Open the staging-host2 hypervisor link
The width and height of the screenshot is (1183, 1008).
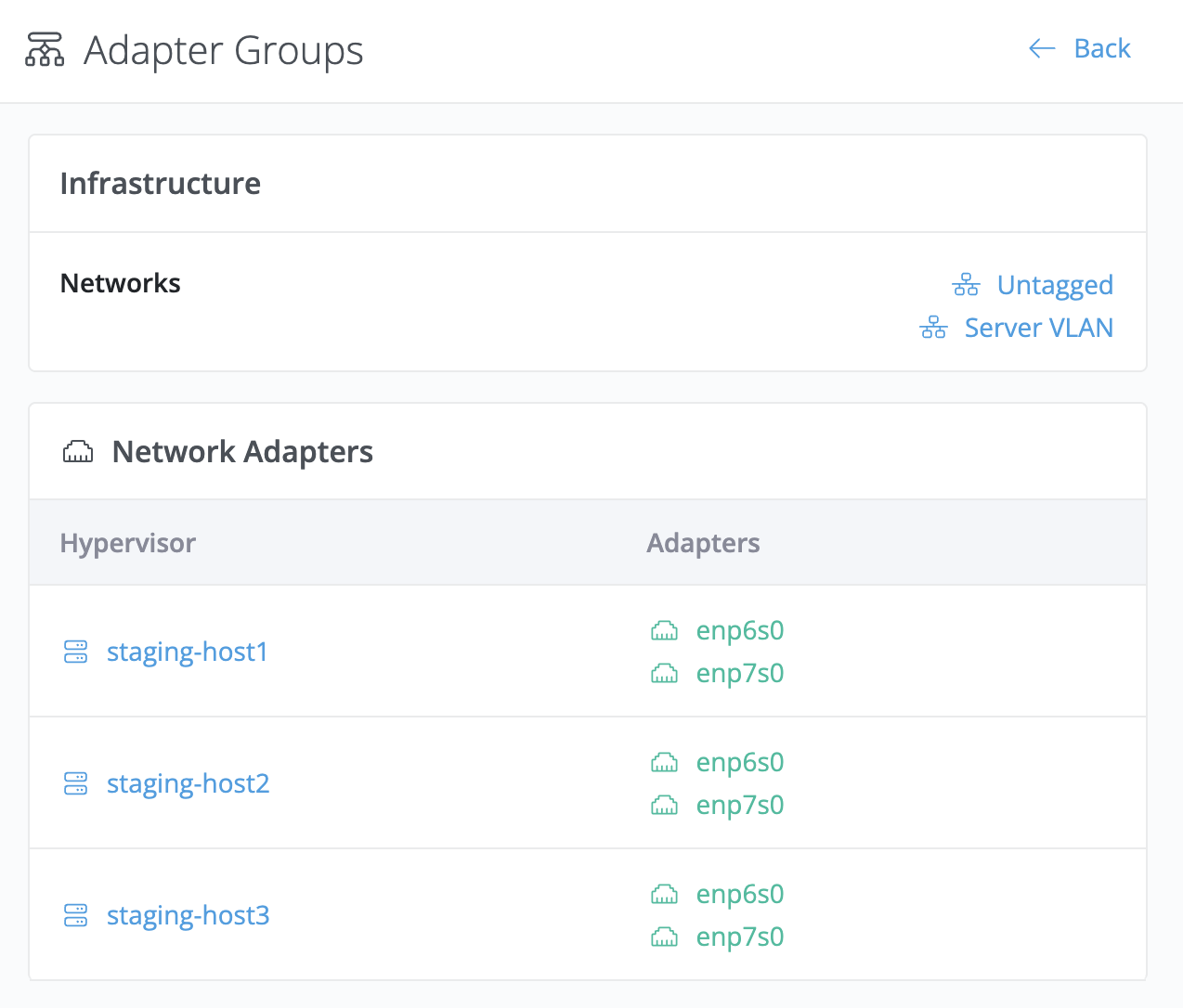(188, 783)
